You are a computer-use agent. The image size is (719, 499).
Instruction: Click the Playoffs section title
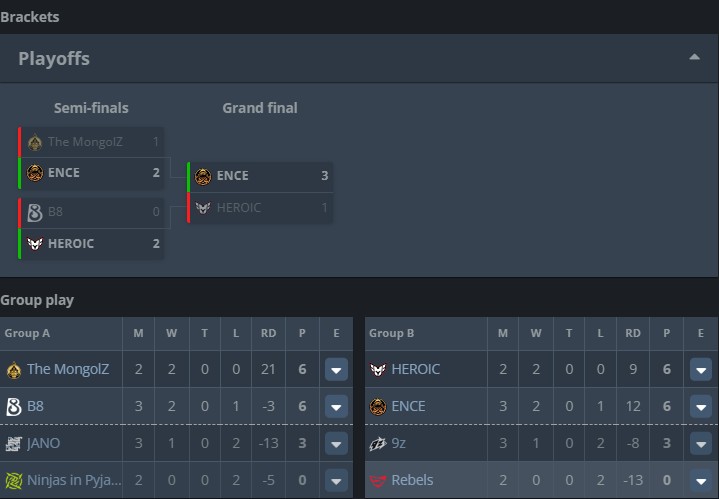click(x=54, y=59)
